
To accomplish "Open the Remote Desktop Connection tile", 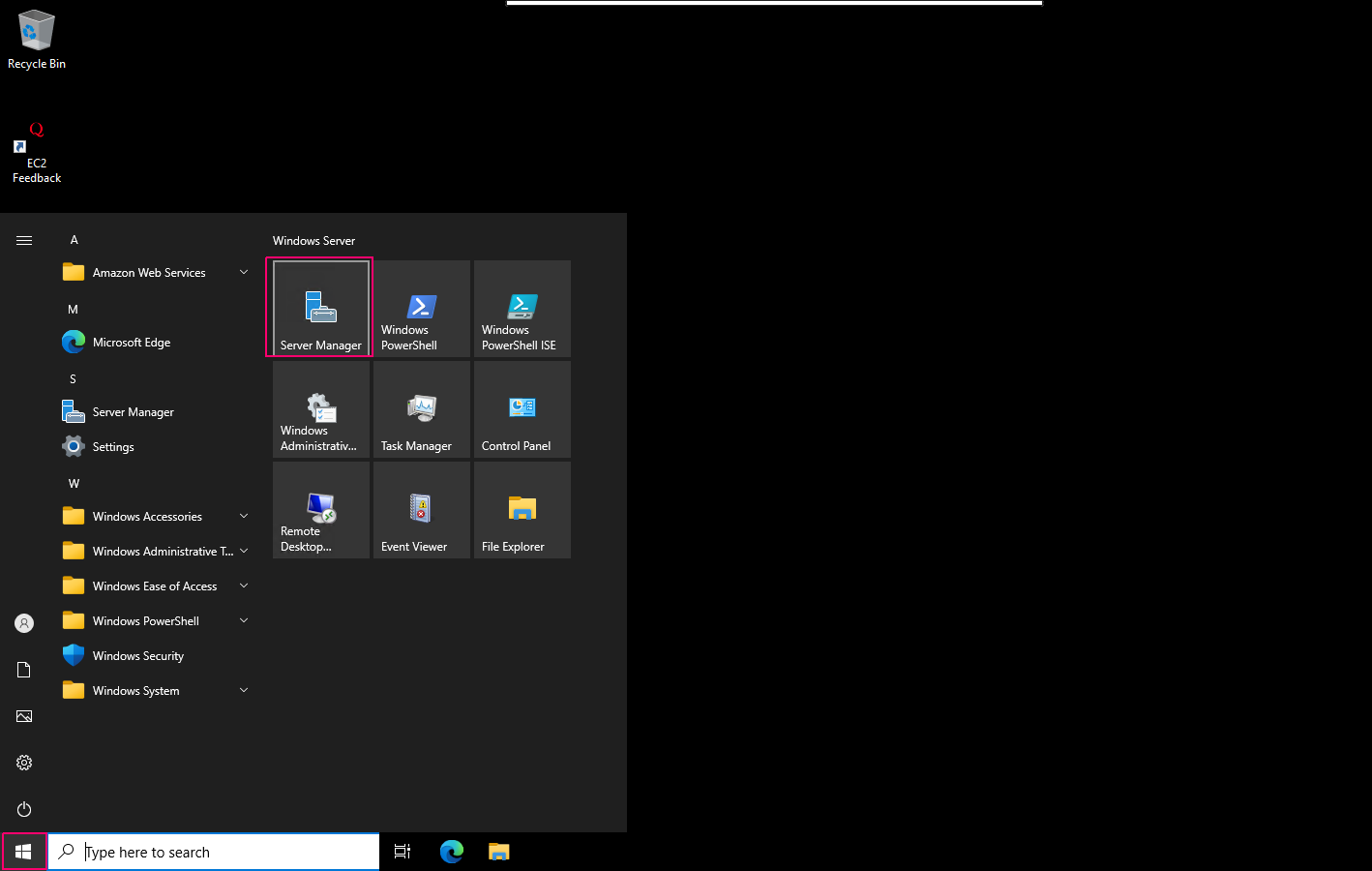I will tap(321, 510).
